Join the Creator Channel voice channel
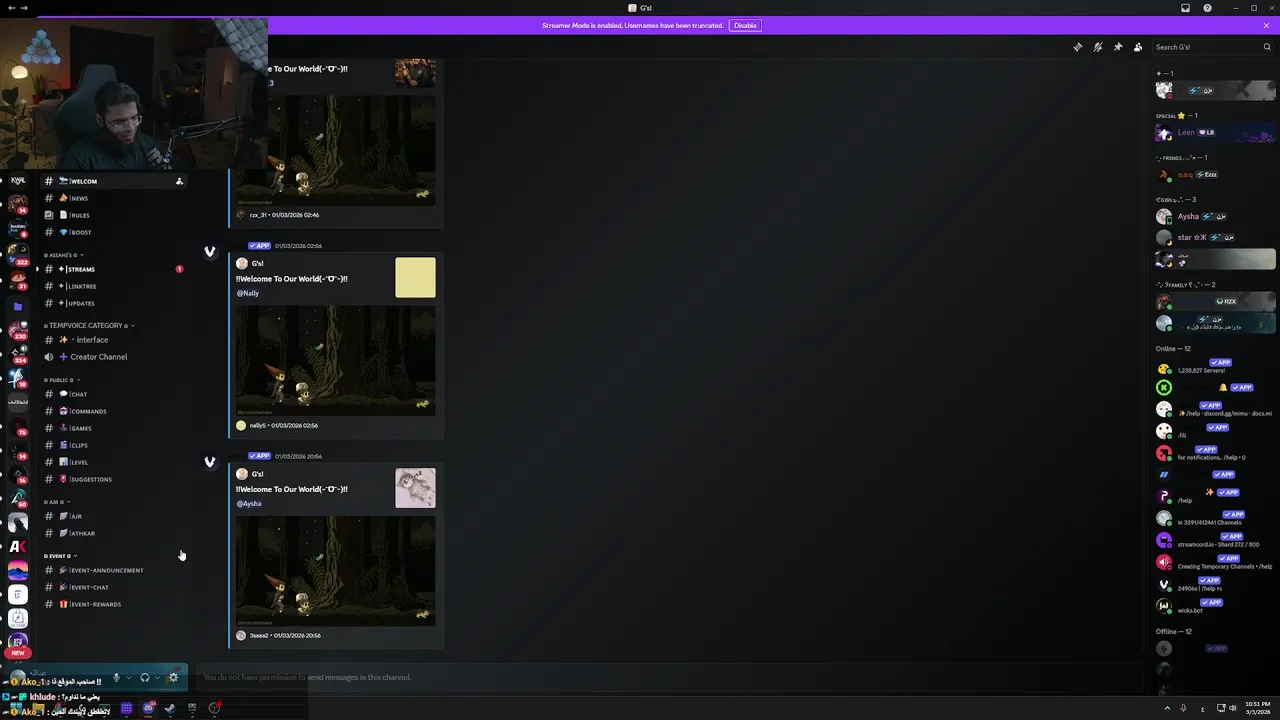The height and width of the screenshot is (720, 1280). click(x=113, y=357)
